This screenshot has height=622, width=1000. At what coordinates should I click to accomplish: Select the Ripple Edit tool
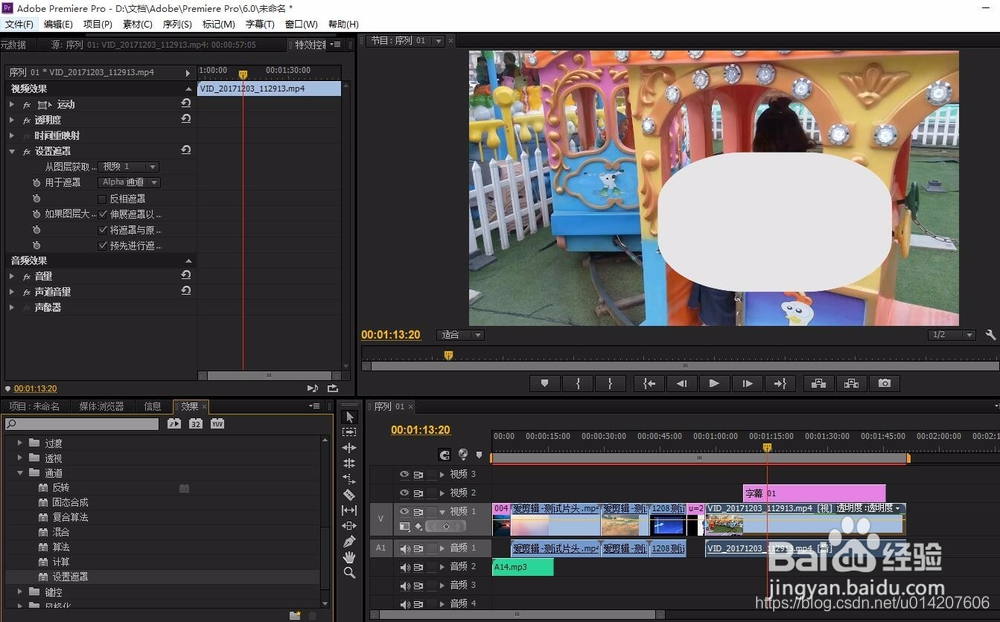pos(349,448)
